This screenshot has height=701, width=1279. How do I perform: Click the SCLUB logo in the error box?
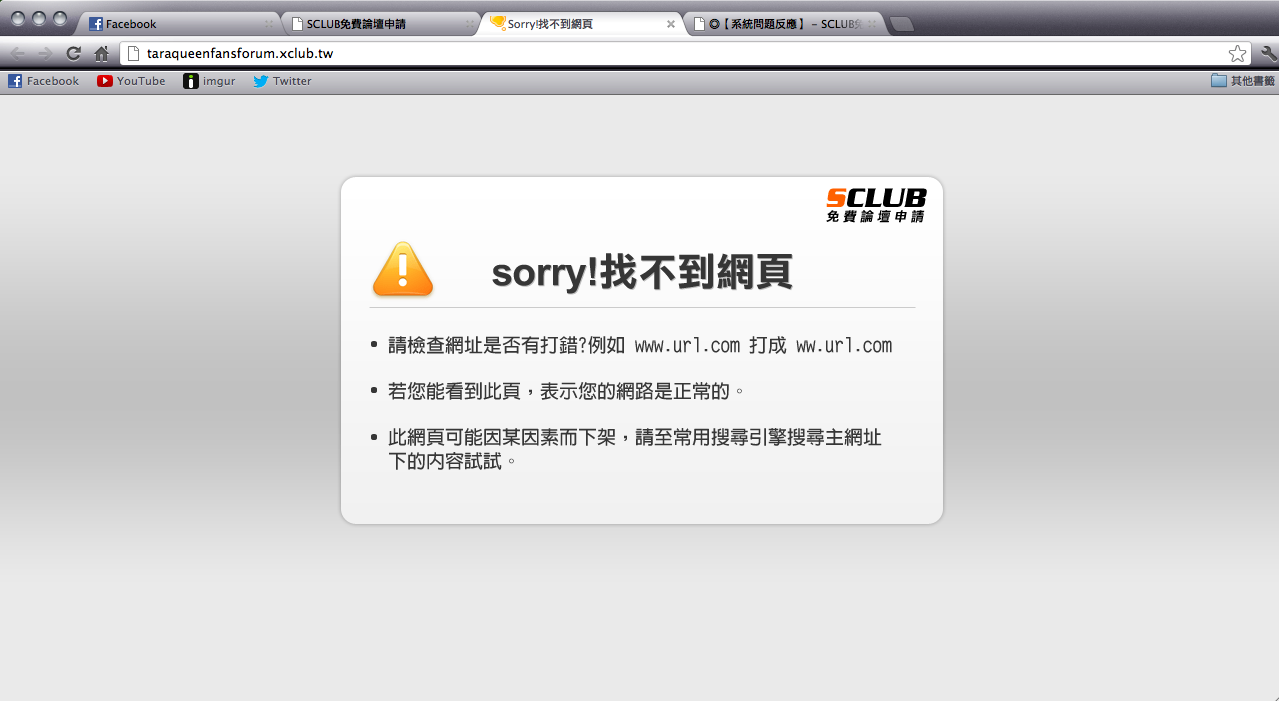876,205
